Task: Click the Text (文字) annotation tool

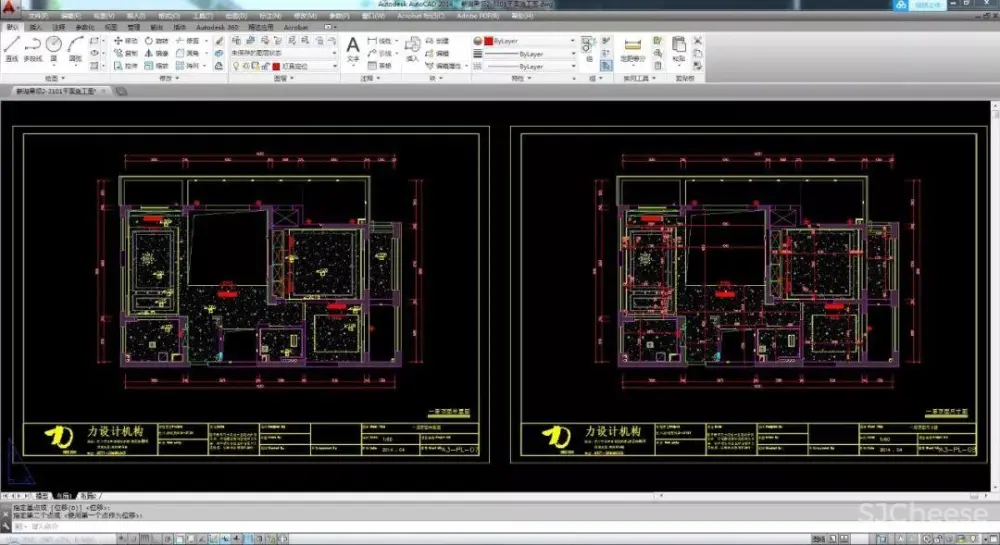Action: [353, 47]
